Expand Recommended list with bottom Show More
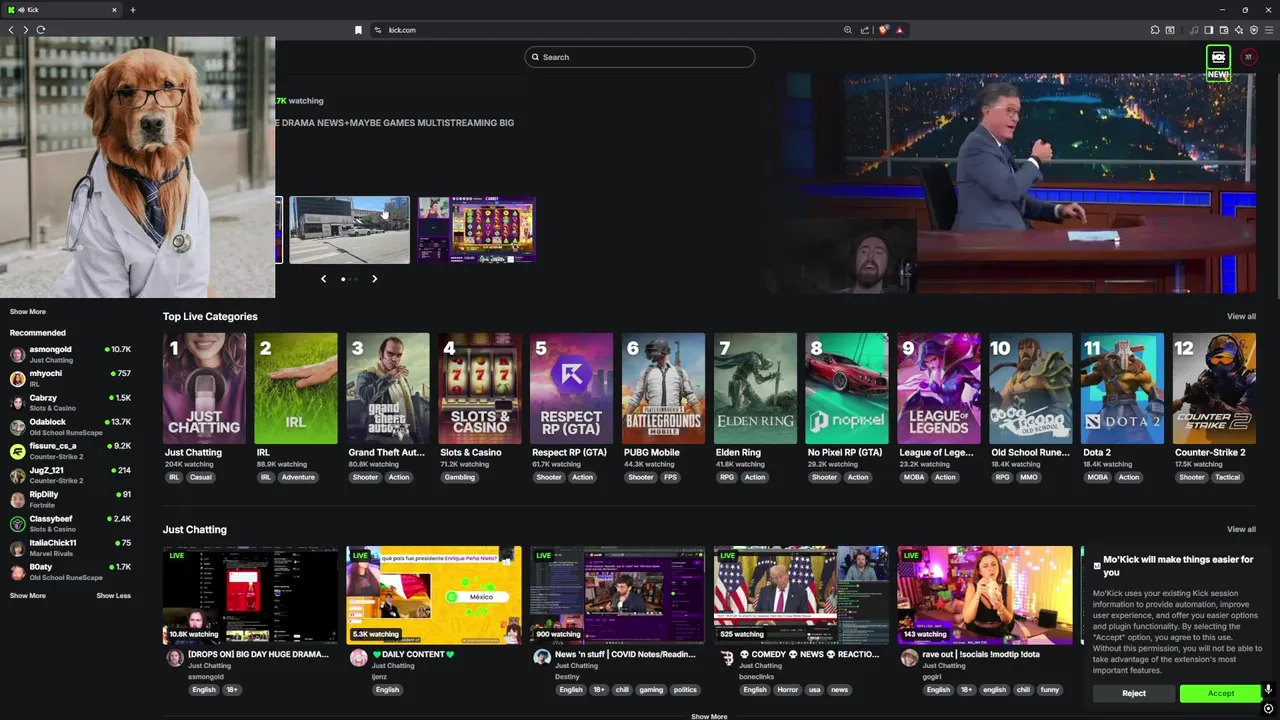The height and width of the screenshot is (720, 1280). [28, 596]
